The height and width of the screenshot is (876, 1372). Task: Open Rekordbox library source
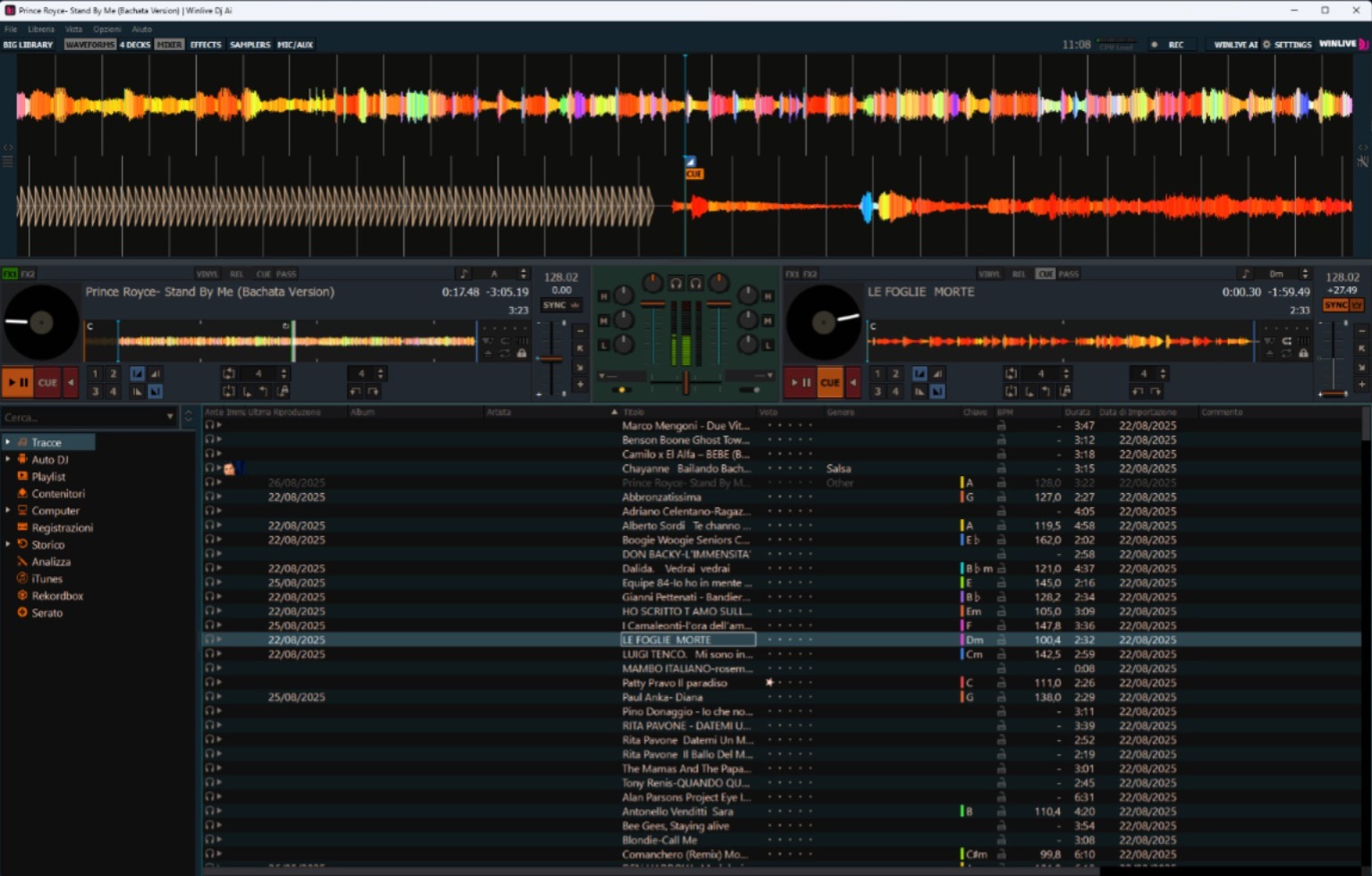tap(57, 596)
